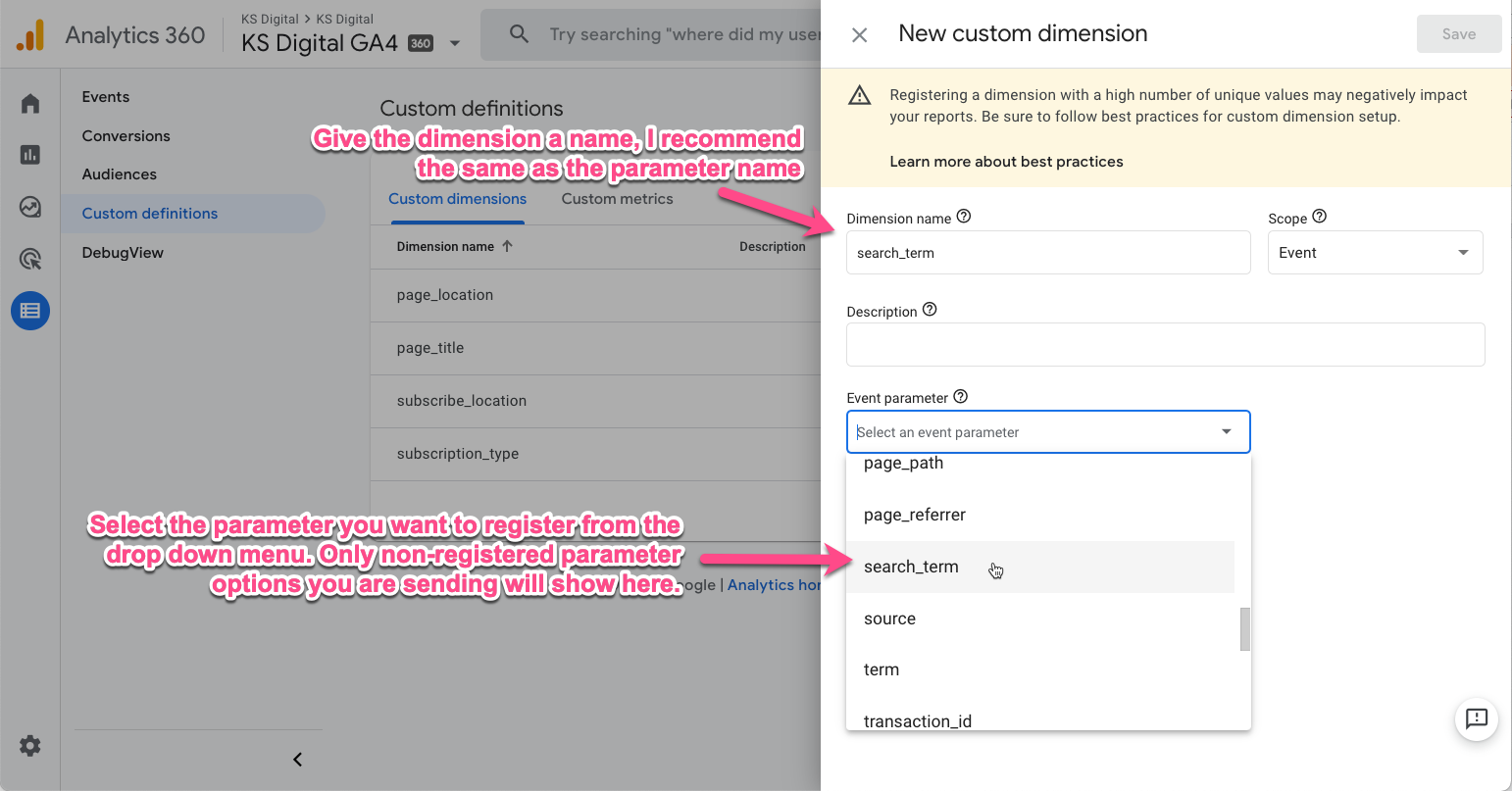Click the page_location dimension row

[x=596, y=295]
